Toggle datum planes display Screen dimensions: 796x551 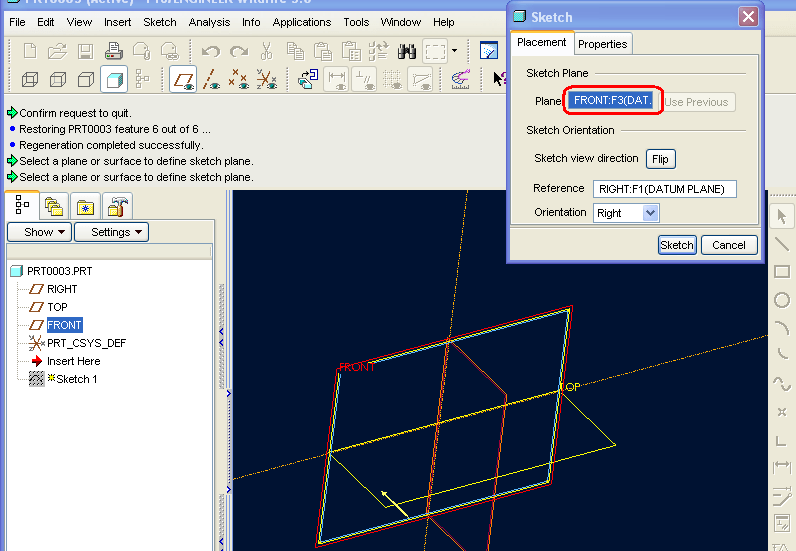click(183, 80)
